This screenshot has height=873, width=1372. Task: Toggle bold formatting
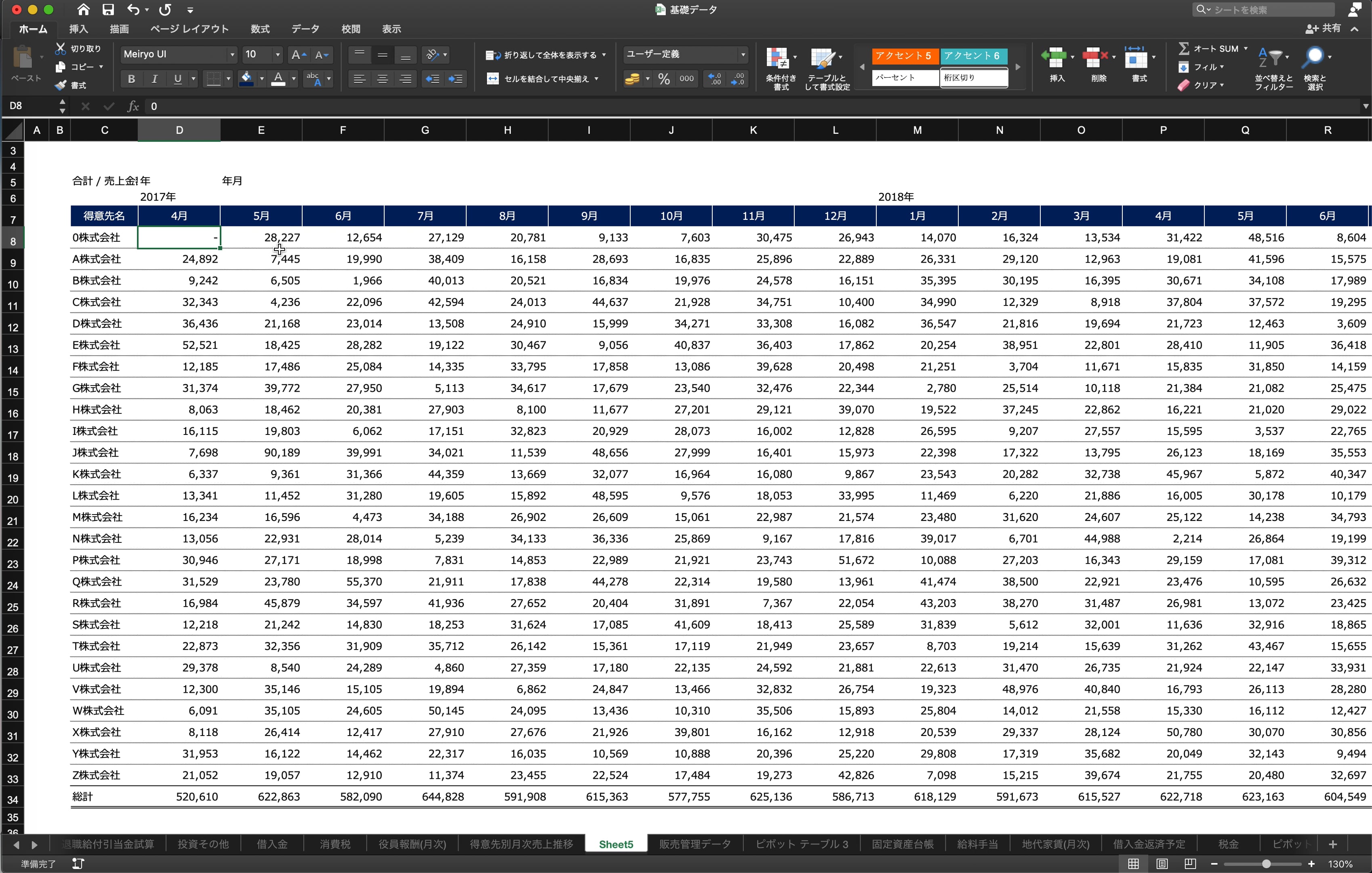pos(132,79)
